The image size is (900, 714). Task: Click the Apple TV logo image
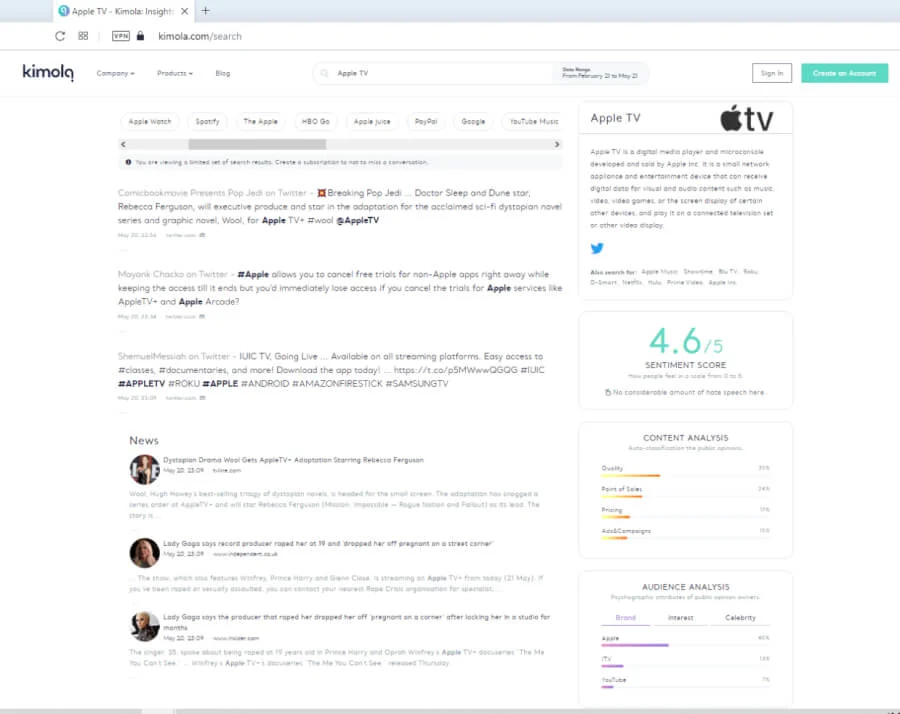[746, 118]
